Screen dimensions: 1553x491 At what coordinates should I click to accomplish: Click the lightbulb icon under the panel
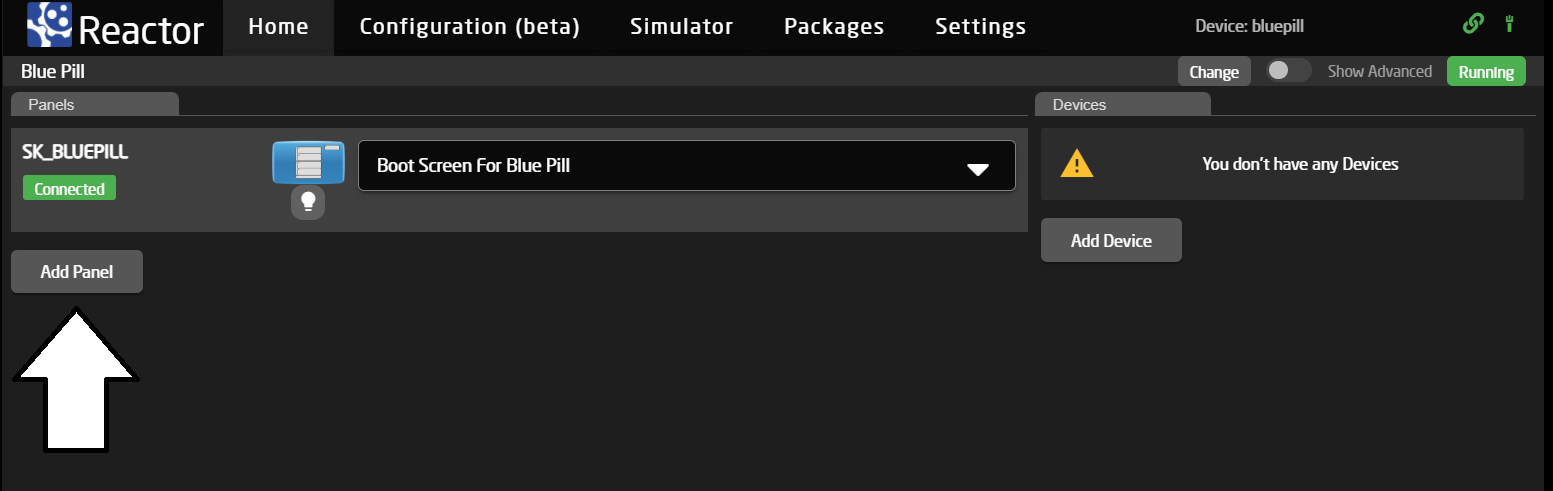(x=308, y=202)
